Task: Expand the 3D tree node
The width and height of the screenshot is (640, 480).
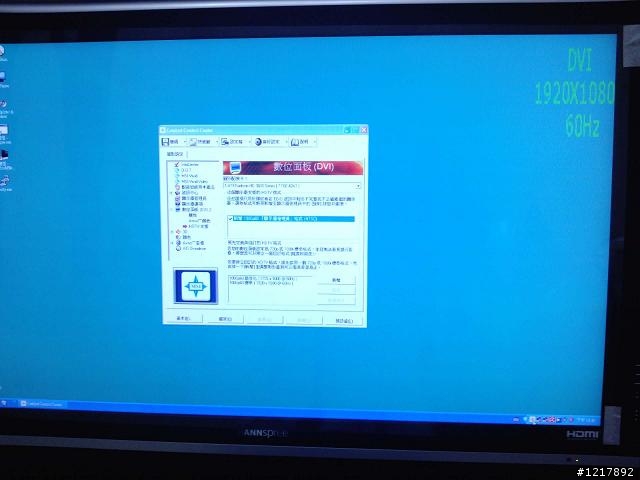Action: coord(172,231)
